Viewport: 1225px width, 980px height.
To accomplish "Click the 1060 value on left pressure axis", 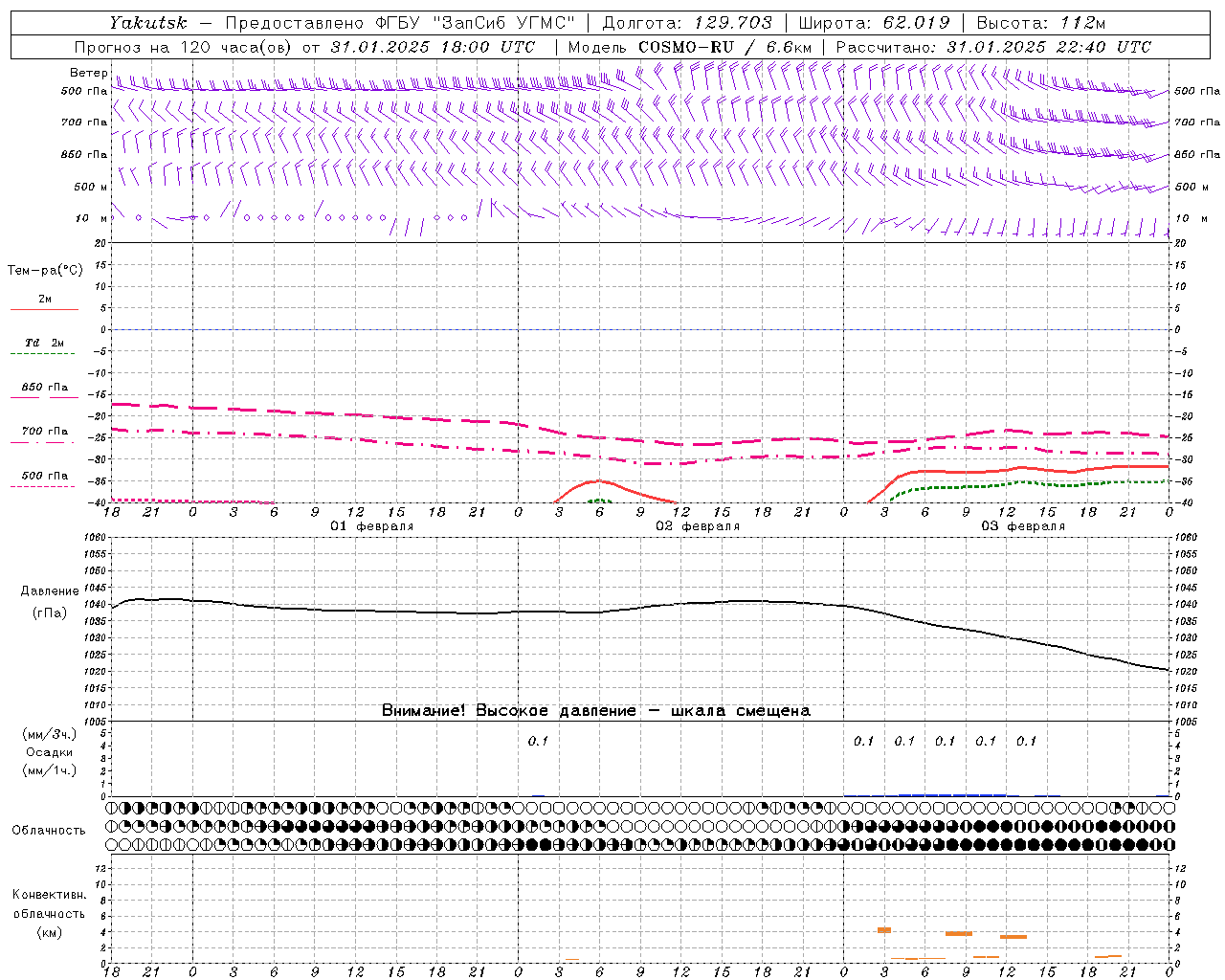I will click(x=97, y=538).
